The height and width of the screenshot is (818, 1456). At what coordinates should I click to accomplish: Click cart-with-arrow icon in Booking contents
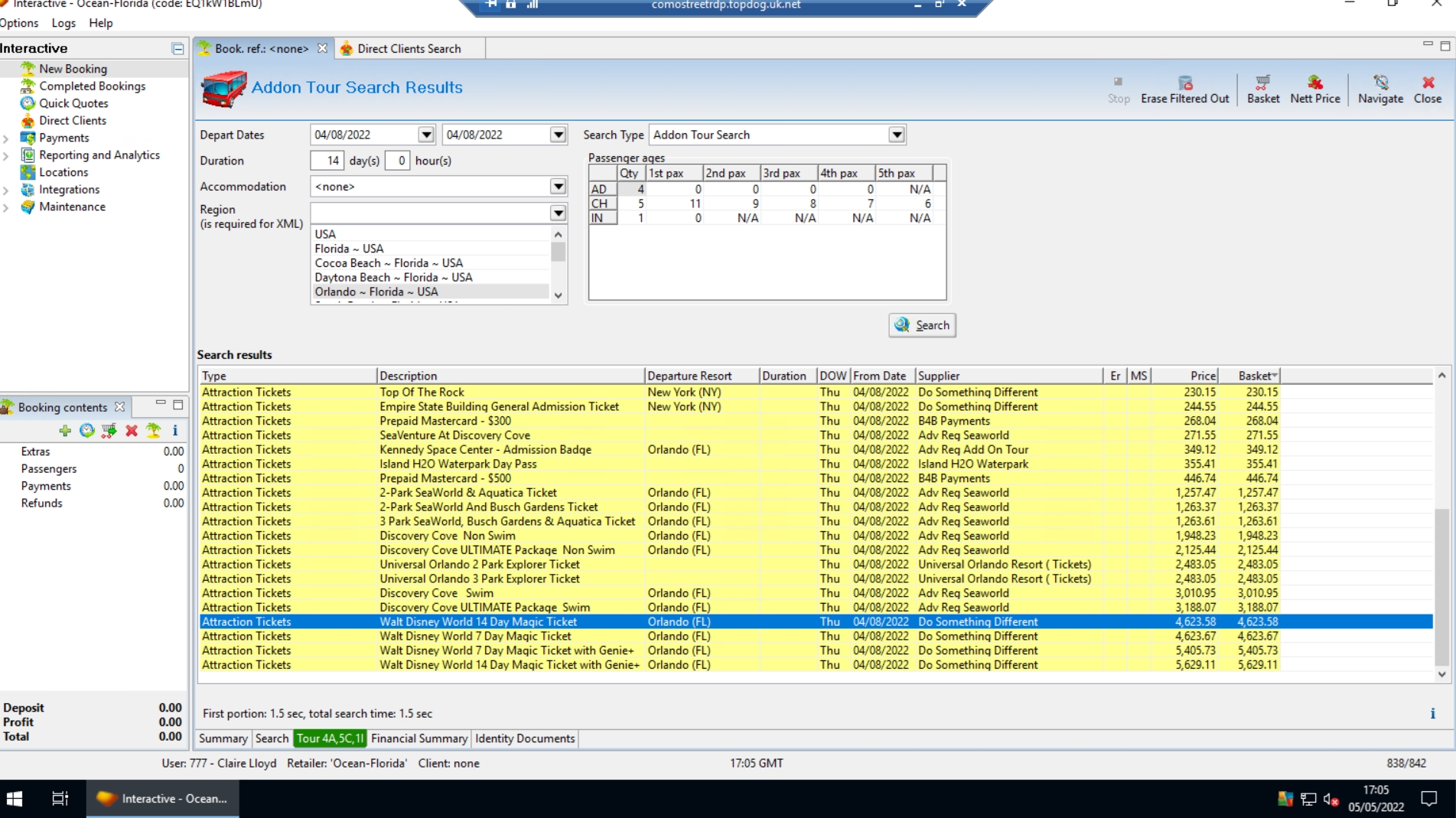pos(109,431)
